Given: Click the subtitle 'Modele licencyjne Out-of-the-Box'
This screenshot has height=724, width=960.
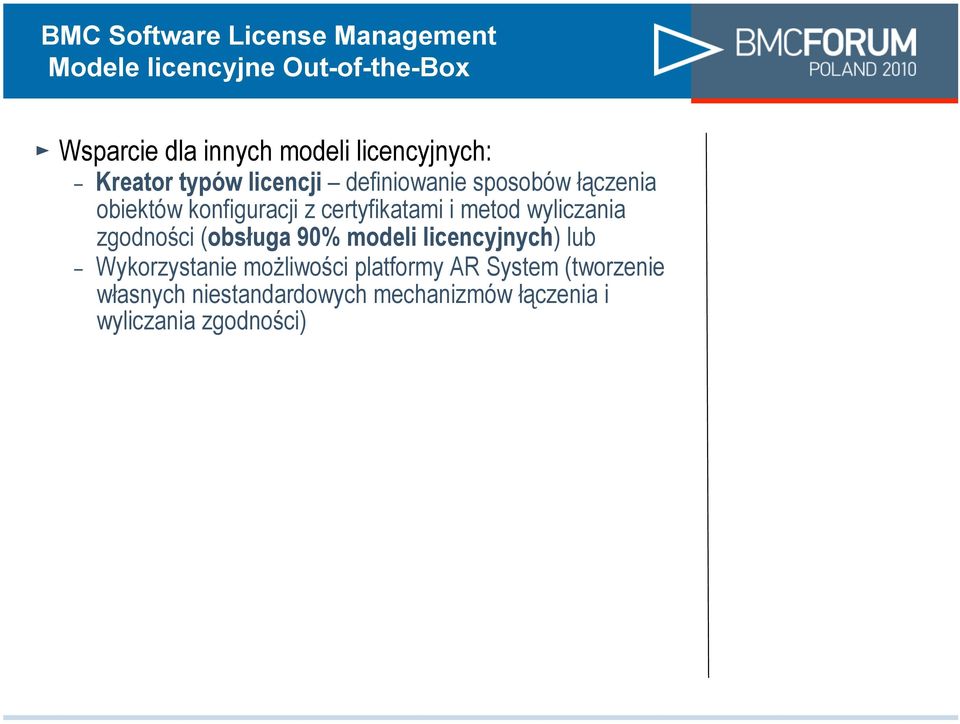Looking at the screenshot, I should coord(259,67).
